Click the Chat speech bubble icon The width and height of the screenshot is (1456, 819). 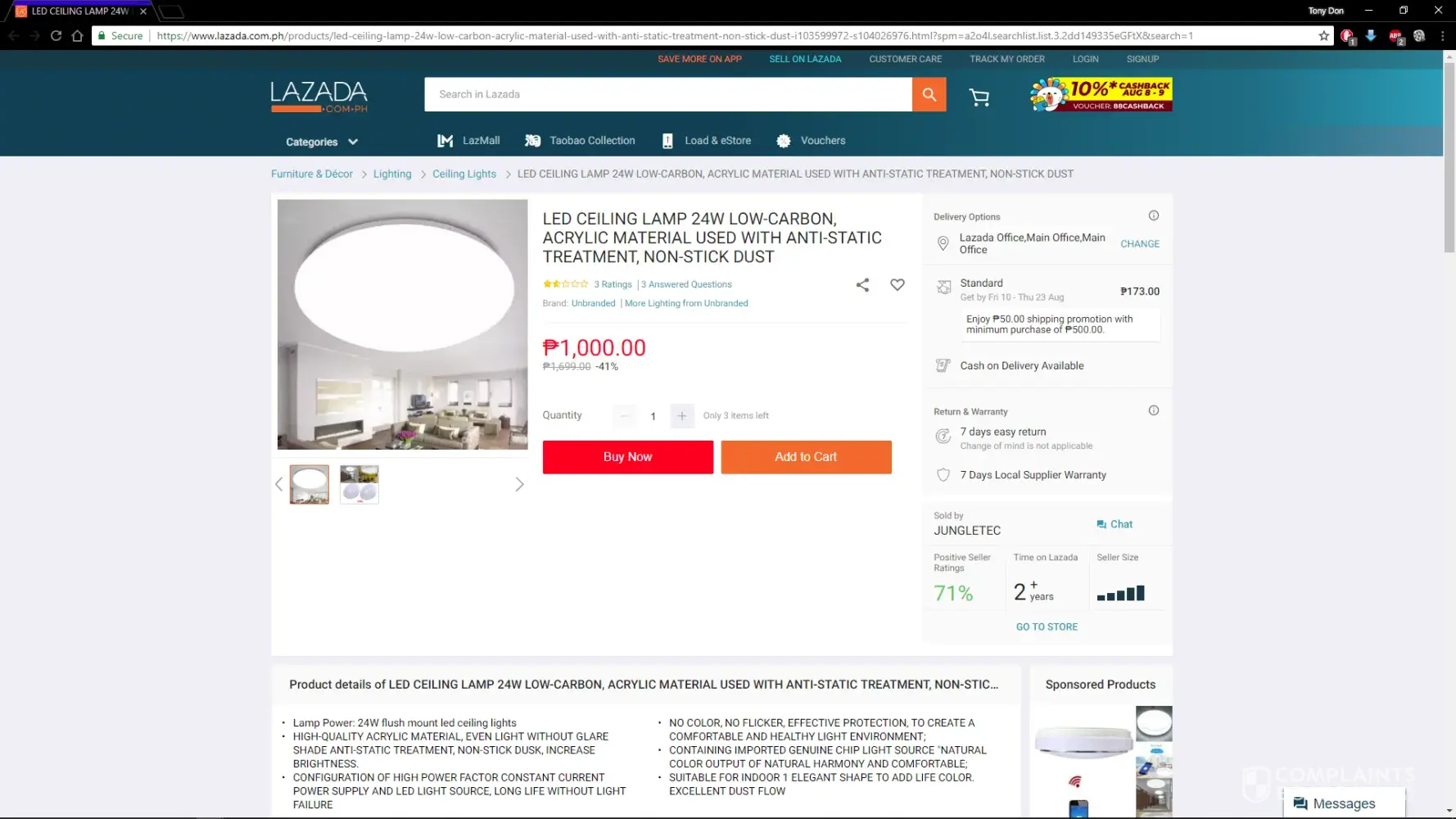[1101, 524]
